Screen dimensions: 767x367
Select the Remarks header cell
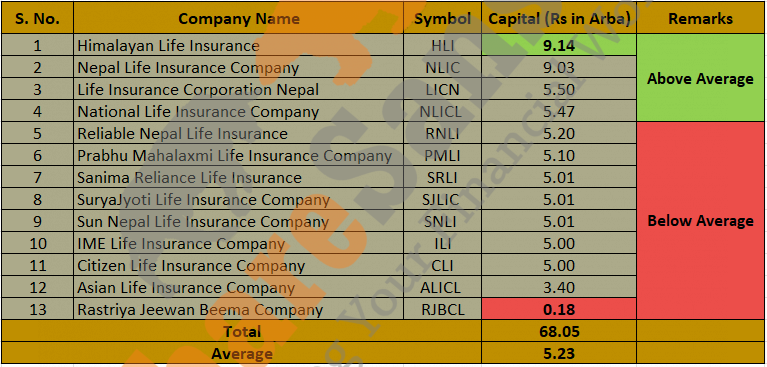[x=700, y=18]
